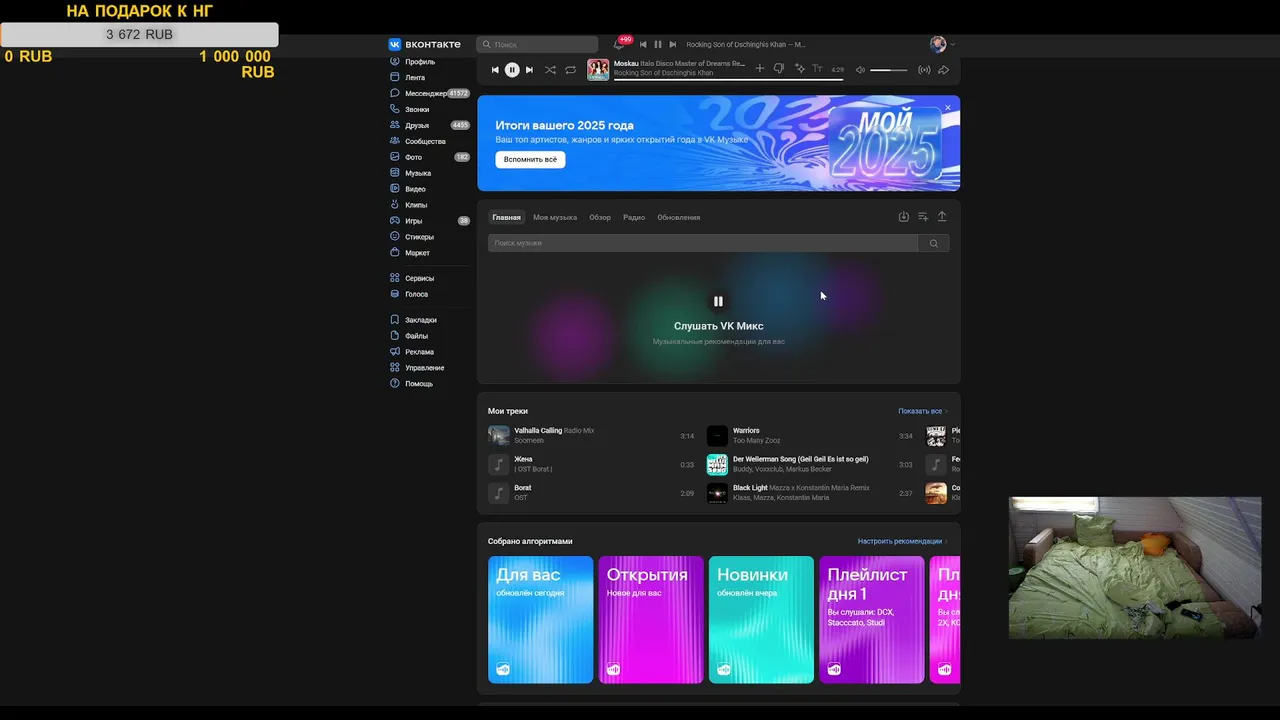This screenshot has height=720, width=1280.
Task: Open Клипы in the sidebar
Action: tap(416, 205)
